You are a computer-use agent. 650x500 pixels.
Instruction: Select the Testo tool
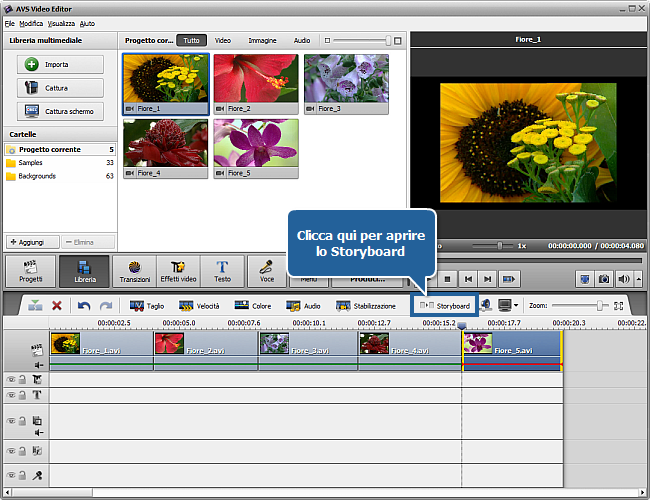pyautogui.click(x=221, y=270)
